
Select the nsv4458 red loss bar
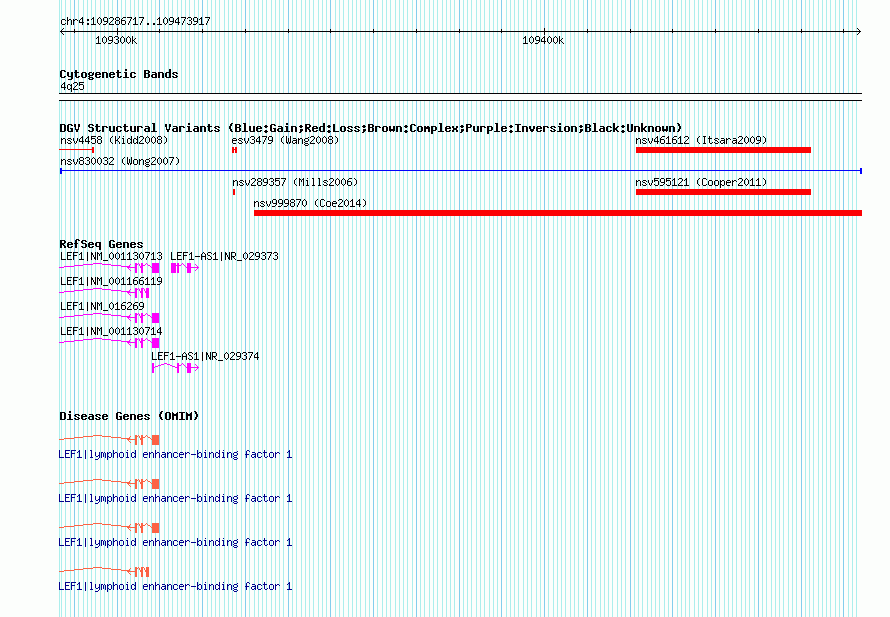[x=77, y=150]
